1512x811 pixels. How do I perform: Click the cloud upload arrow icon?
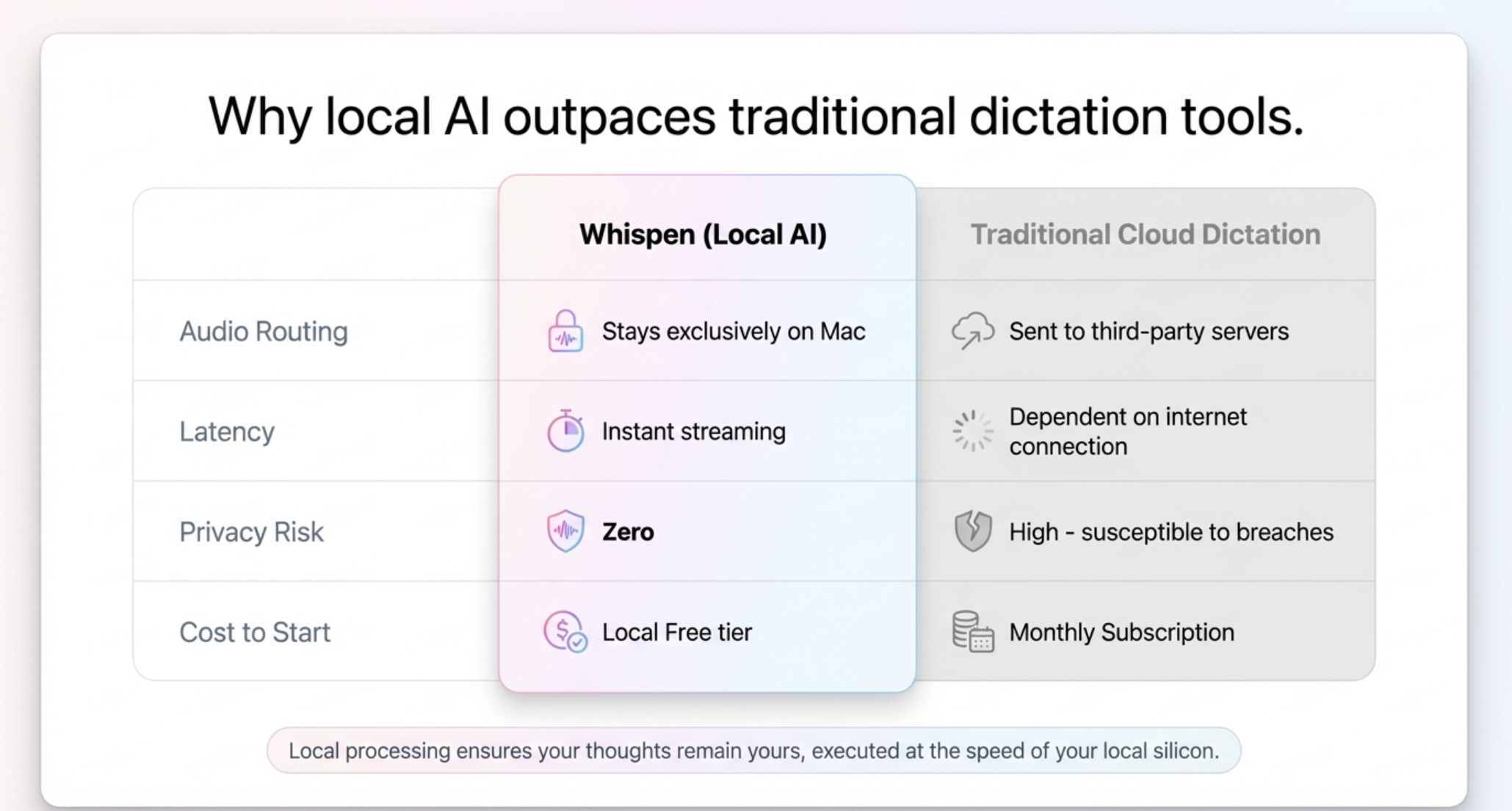973,331
